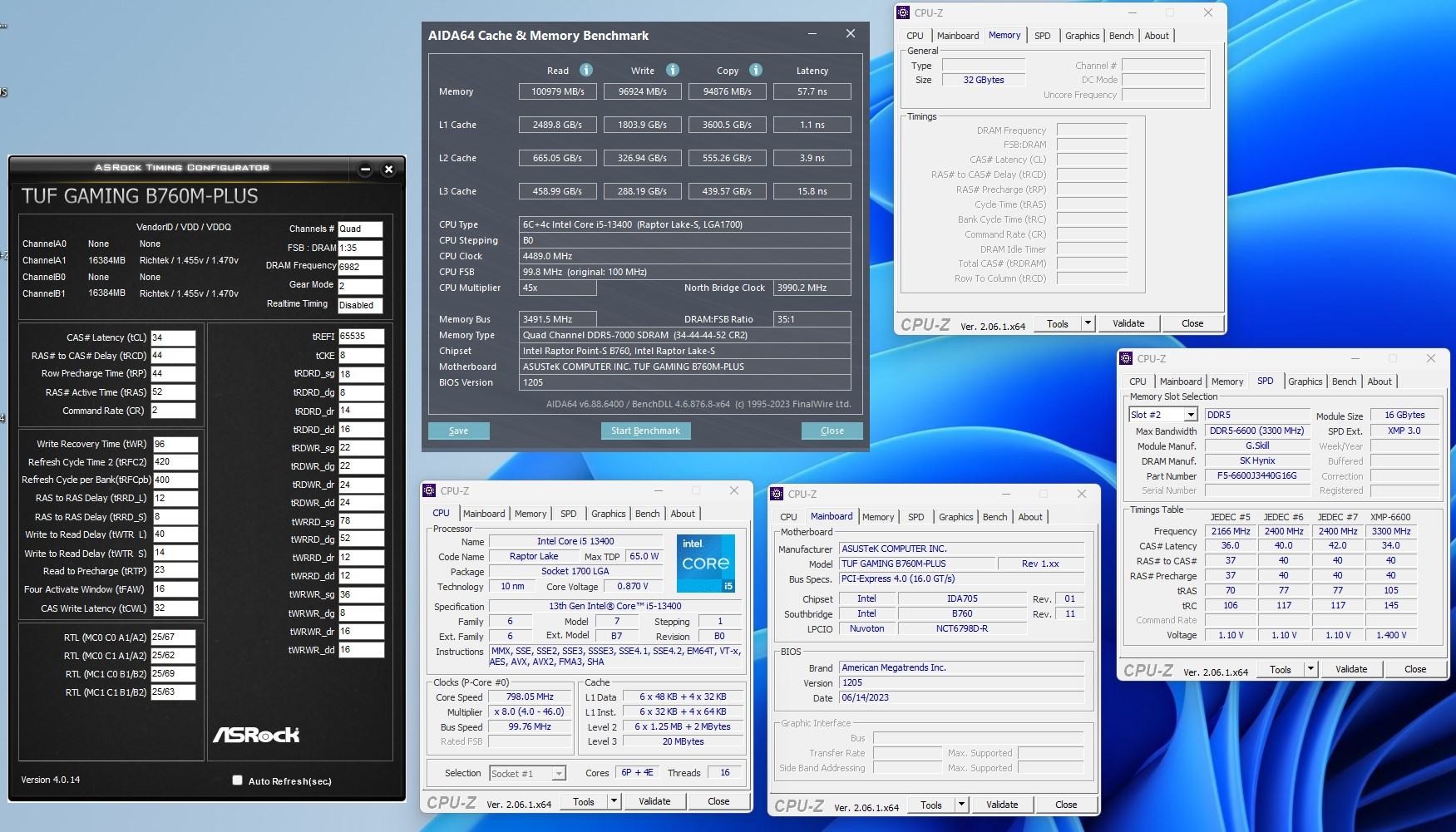The image size is (1456, 832).
Task: Click the tREFI value field
Action: click(361, 337)
